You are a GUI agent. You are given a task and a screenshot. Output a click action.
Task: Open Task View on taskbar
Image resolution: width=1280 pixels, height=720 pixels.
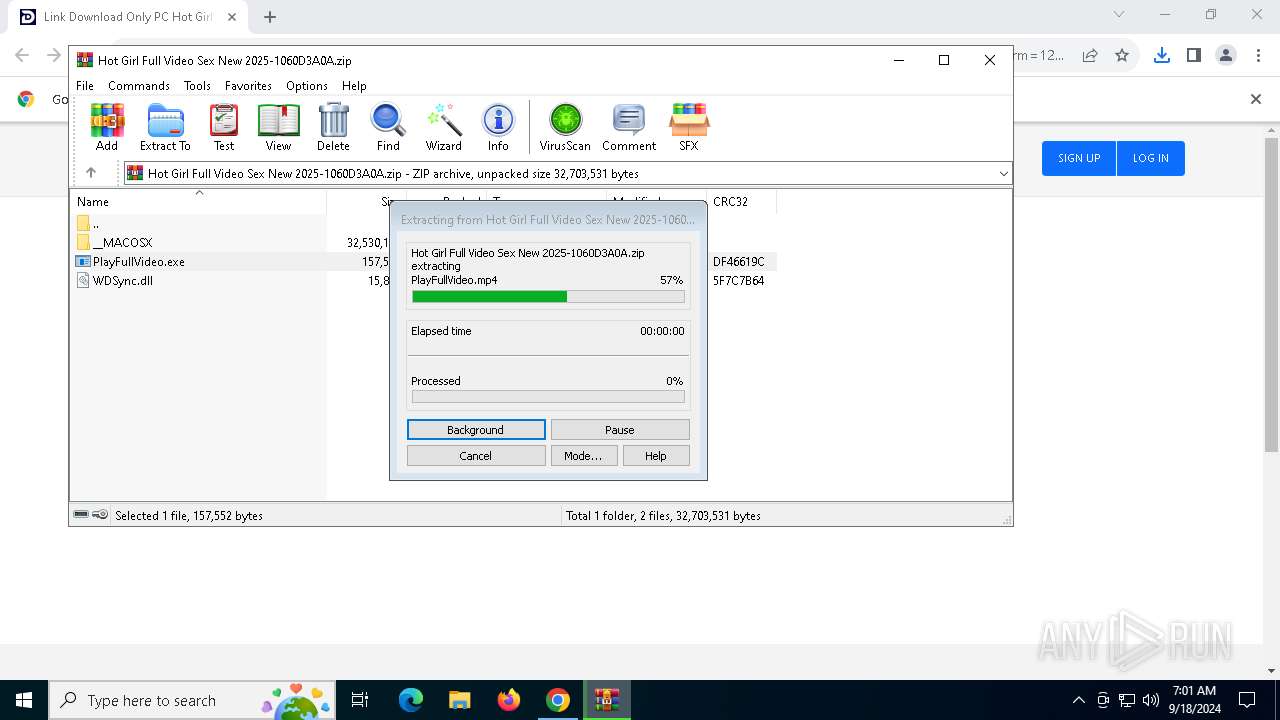[x=360, y=700]
